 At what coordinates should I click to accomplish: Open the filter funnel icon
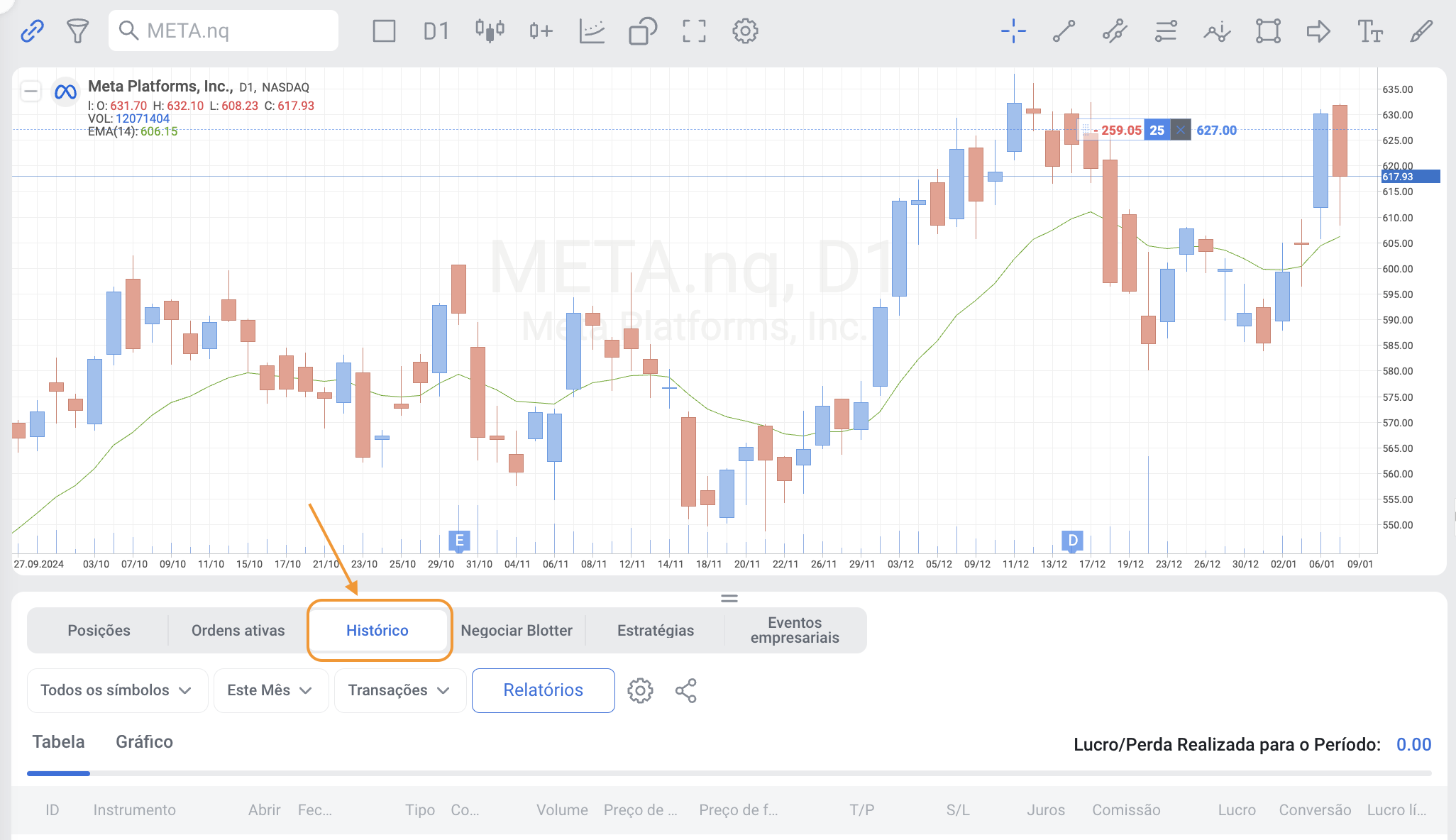(x=77, y=31)
